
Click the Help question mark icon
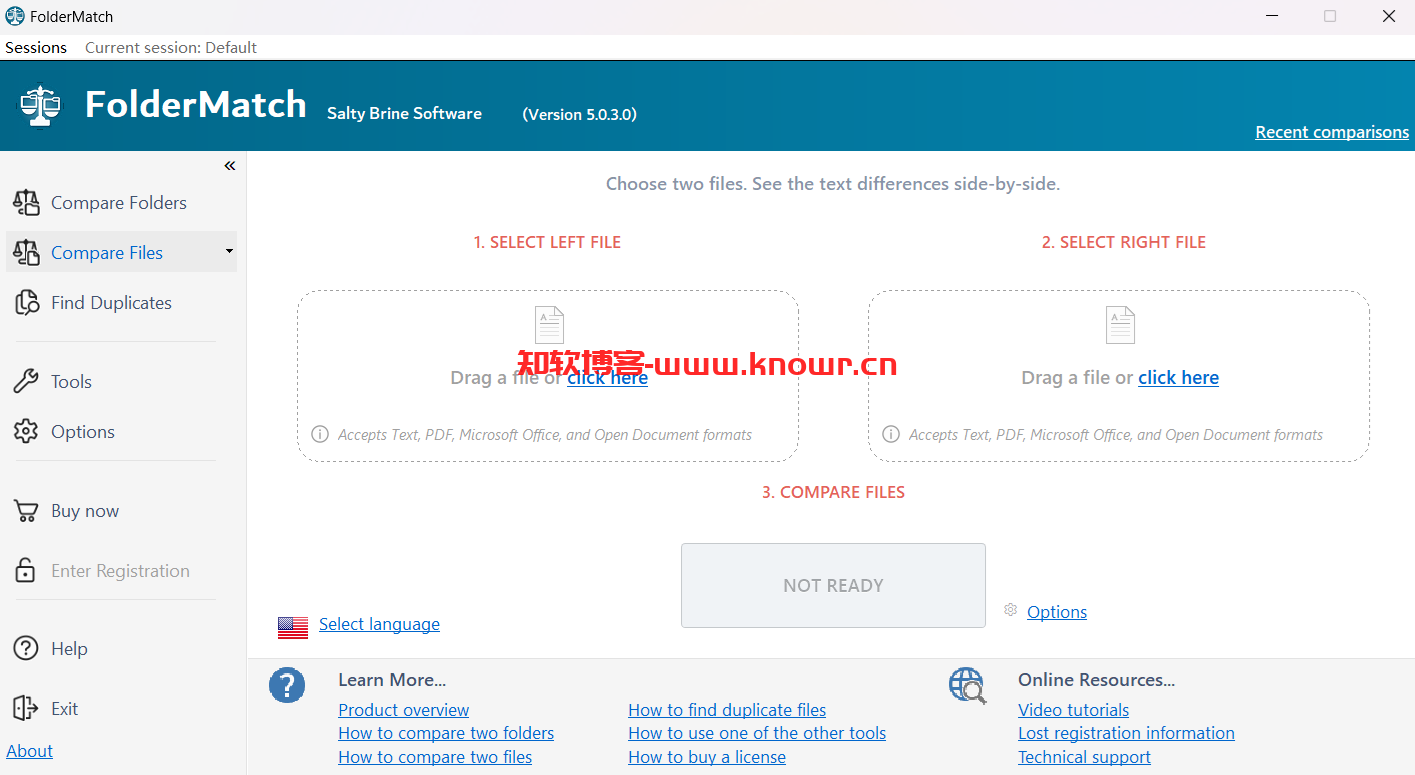(26, 649)
